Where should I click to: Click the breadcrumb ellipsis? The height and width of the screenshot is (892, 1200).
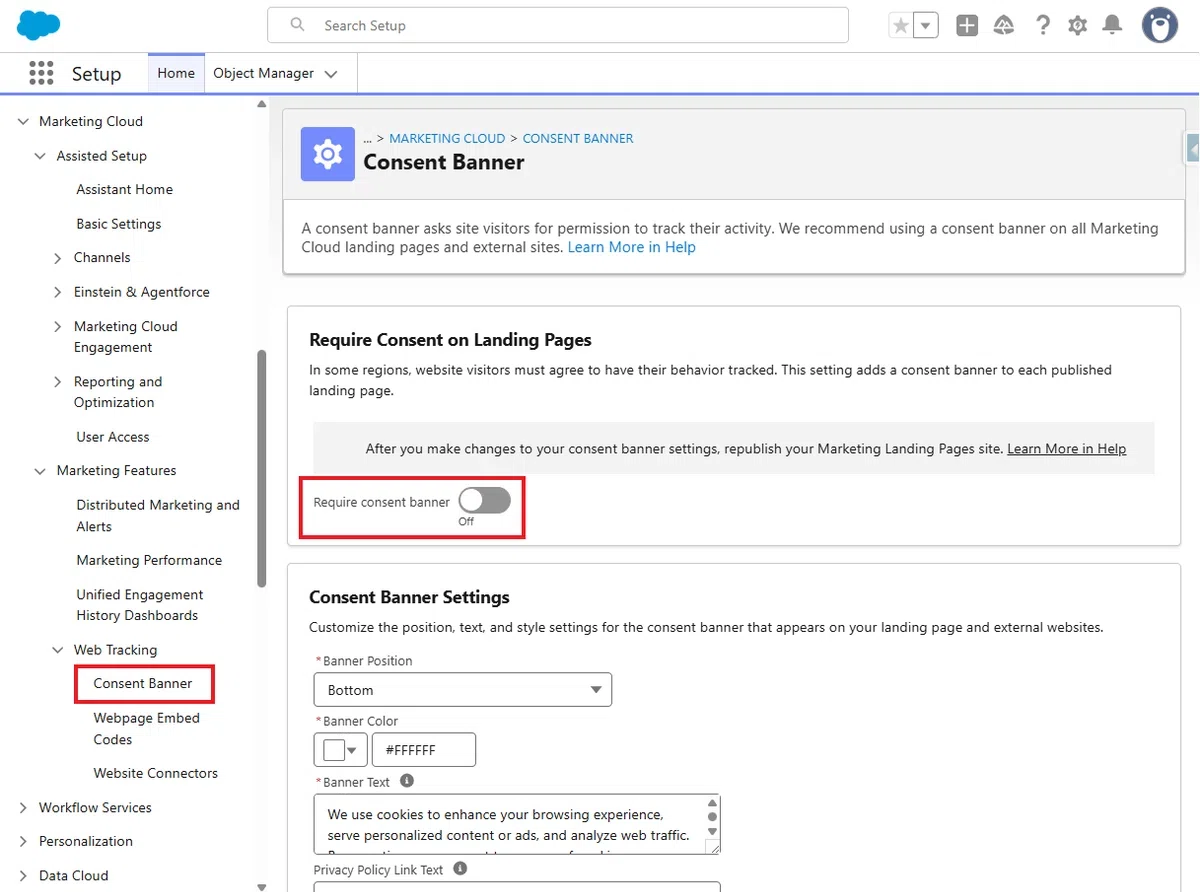click(367, 138)
